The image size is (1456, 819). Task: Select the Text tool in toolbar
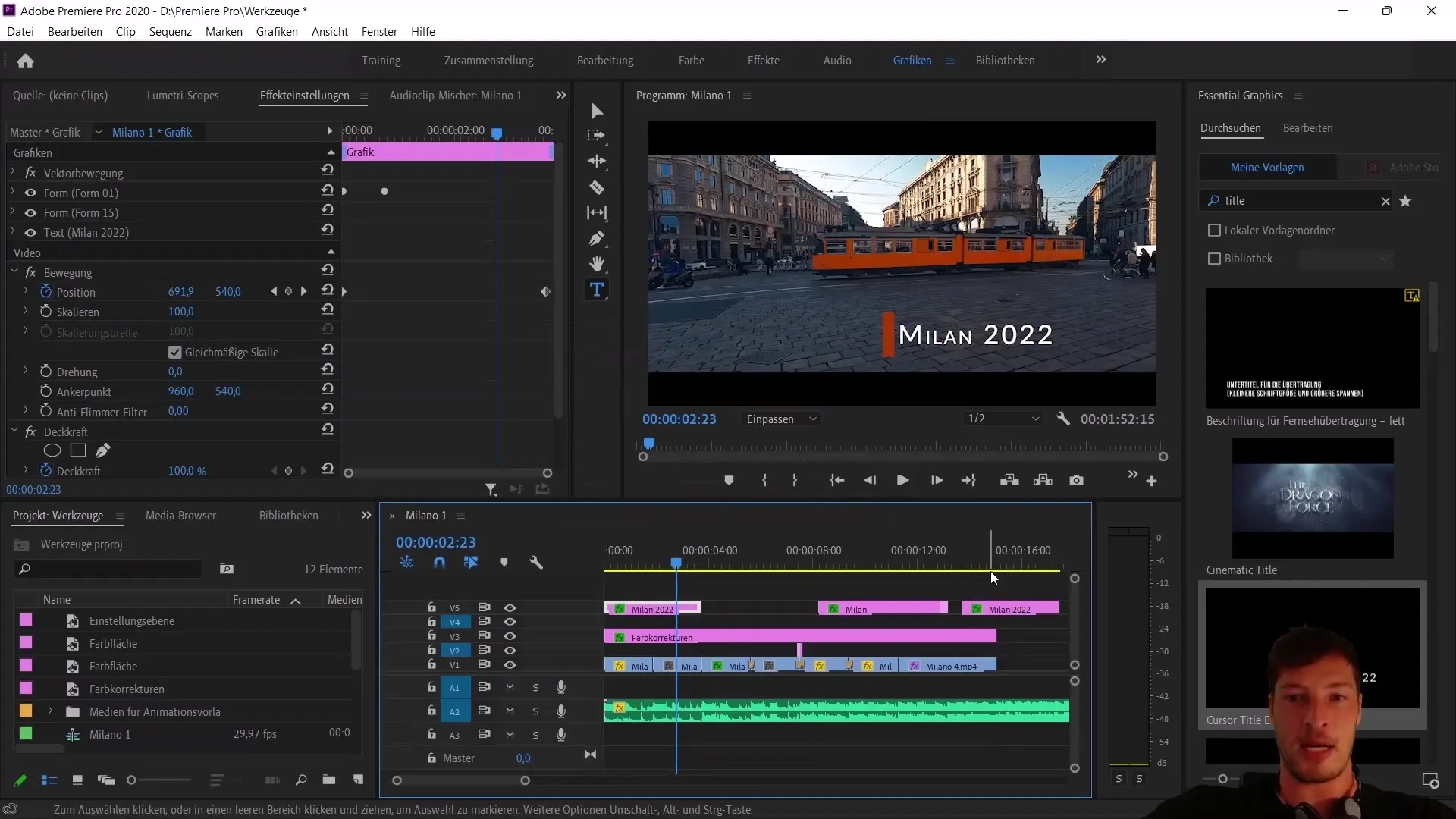(598, 290)
